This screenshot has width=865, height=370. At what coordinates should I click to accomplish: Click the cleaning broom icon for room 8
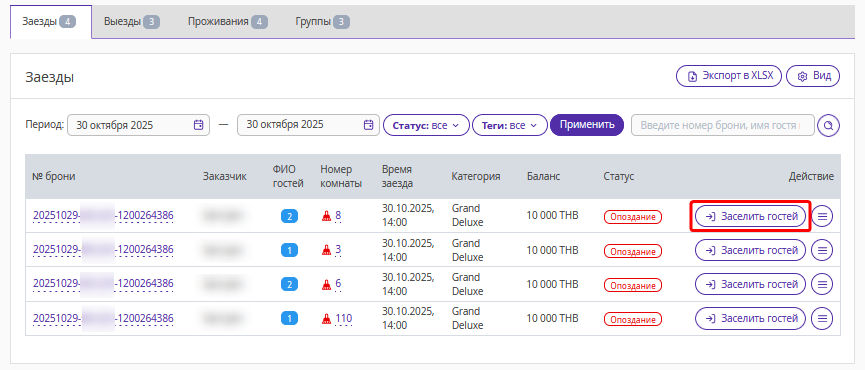(326, 216)
